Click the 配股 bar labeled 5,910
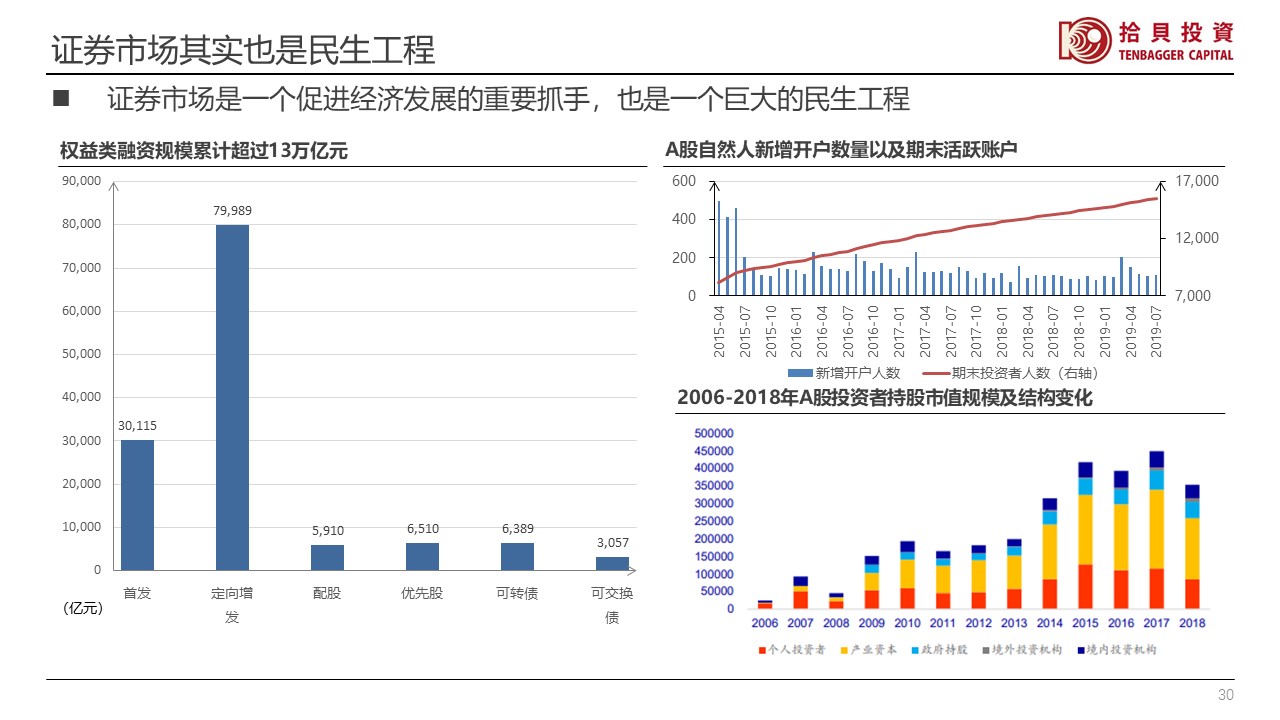1280x720 pixels. 327,557
